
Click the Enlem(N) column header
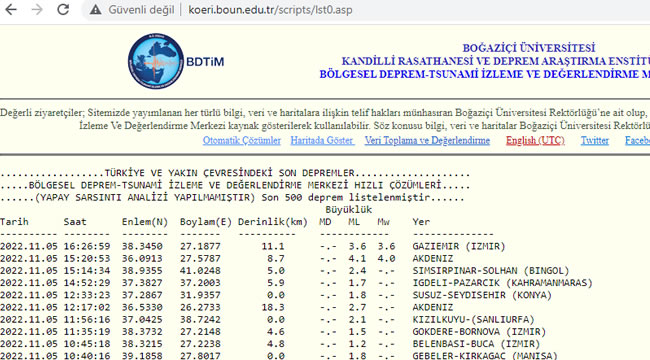click(x=145, y=222)
